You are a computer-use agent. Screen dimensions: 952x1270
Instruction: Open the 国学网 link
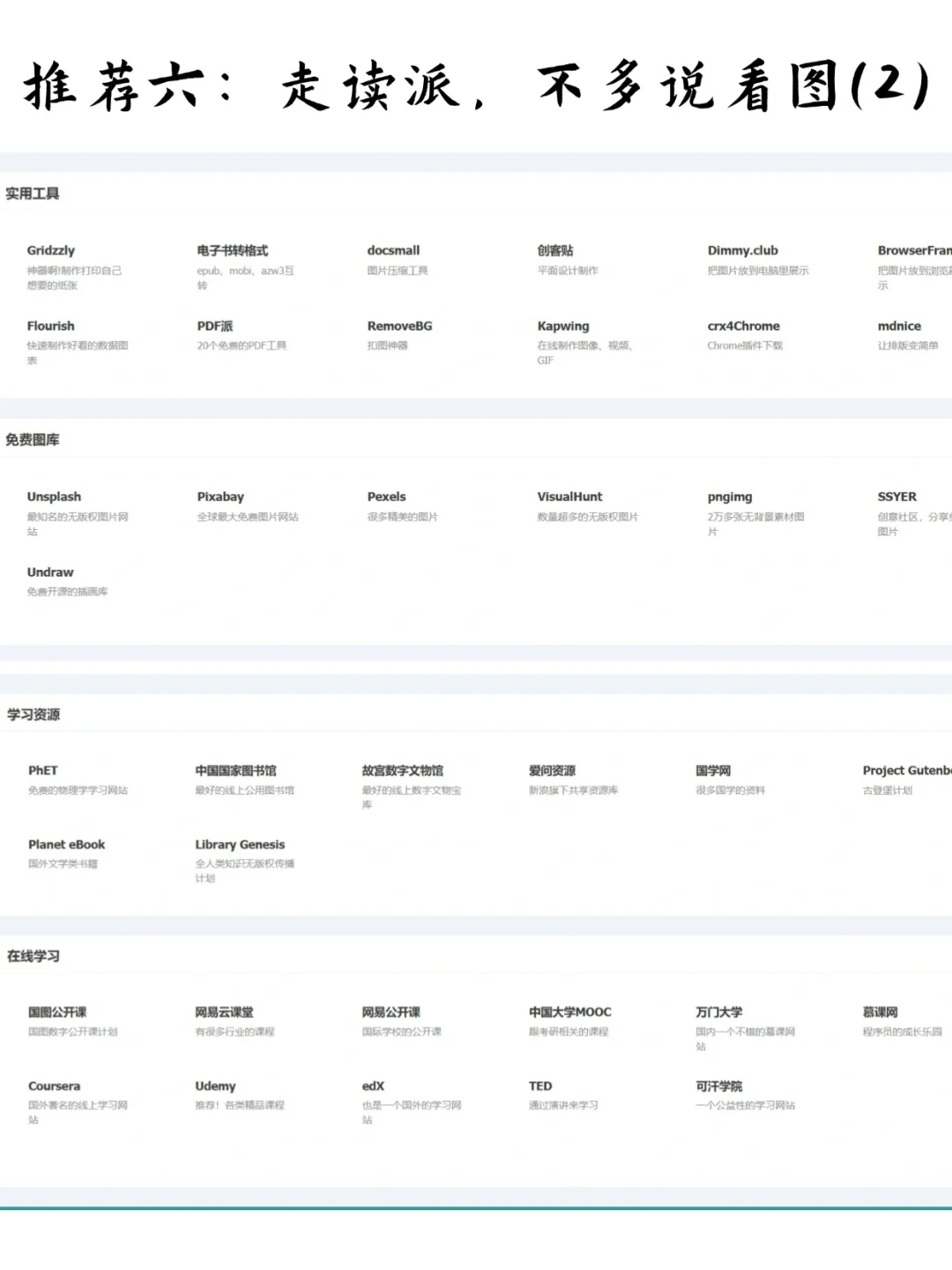coord(713,770)
